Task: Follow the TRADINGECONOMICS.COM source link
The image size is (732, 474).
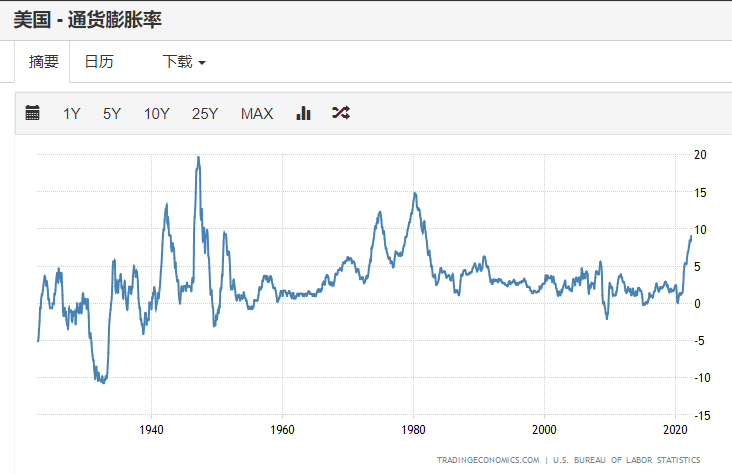Action: (488, 460)
